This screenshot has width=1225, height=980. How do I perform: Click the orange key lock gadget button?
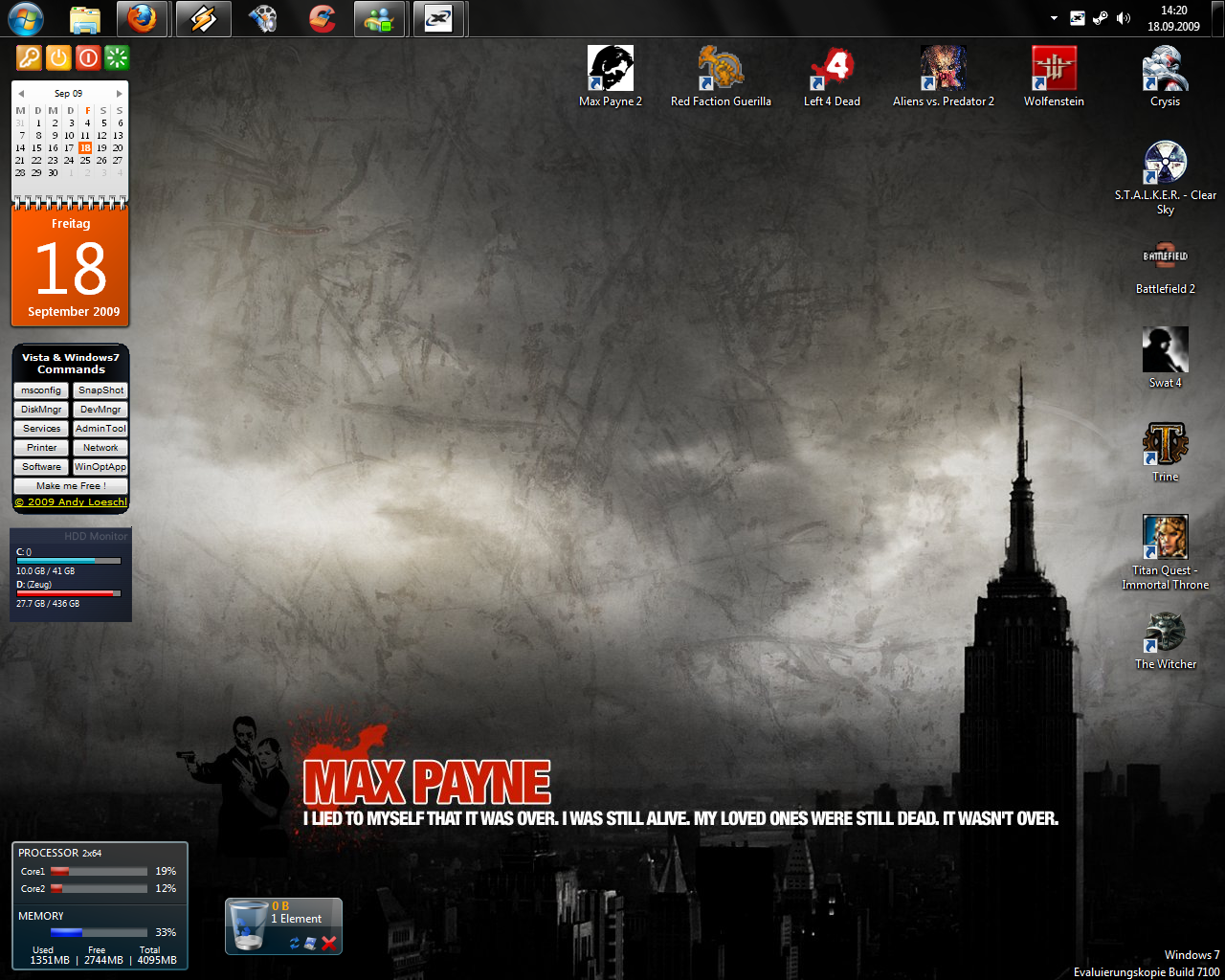tap(29, 58)
